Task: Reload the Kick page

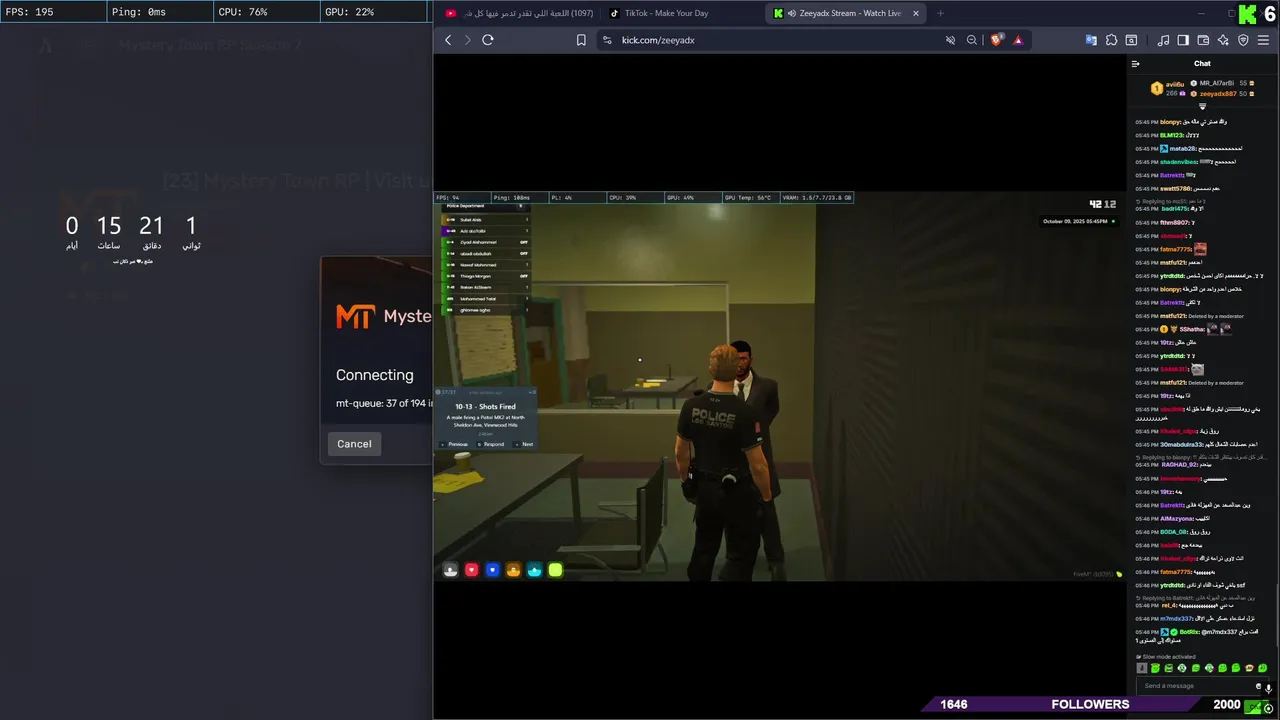Action: point(488,40)
